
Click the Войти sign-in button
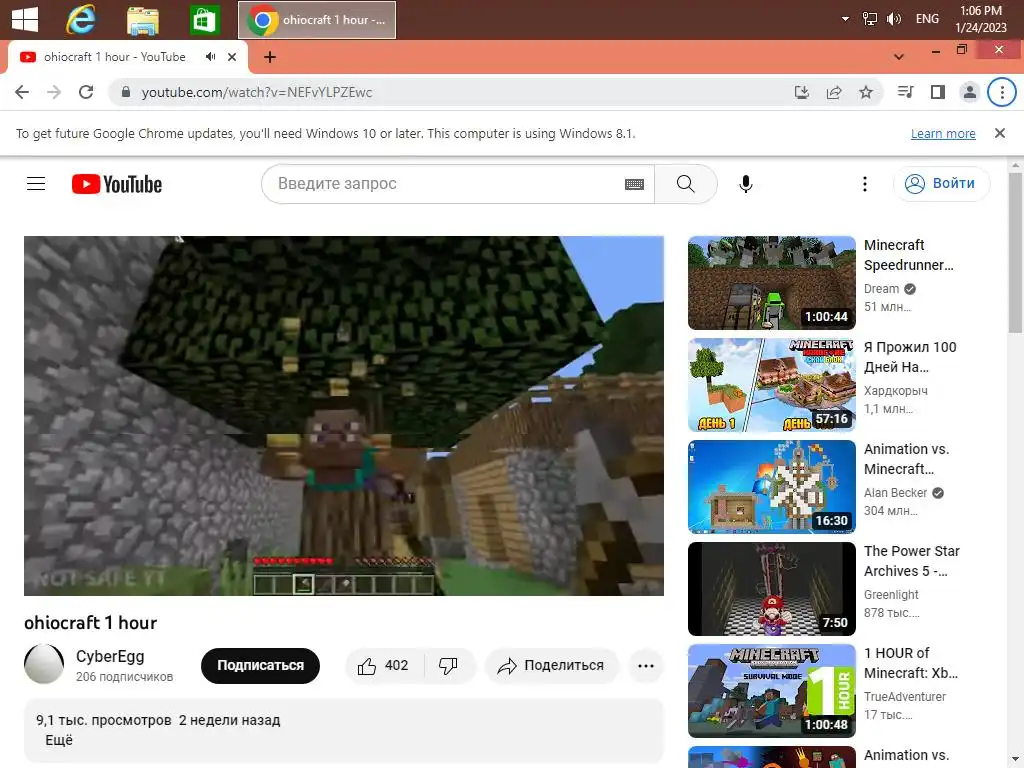click(941, 184)
